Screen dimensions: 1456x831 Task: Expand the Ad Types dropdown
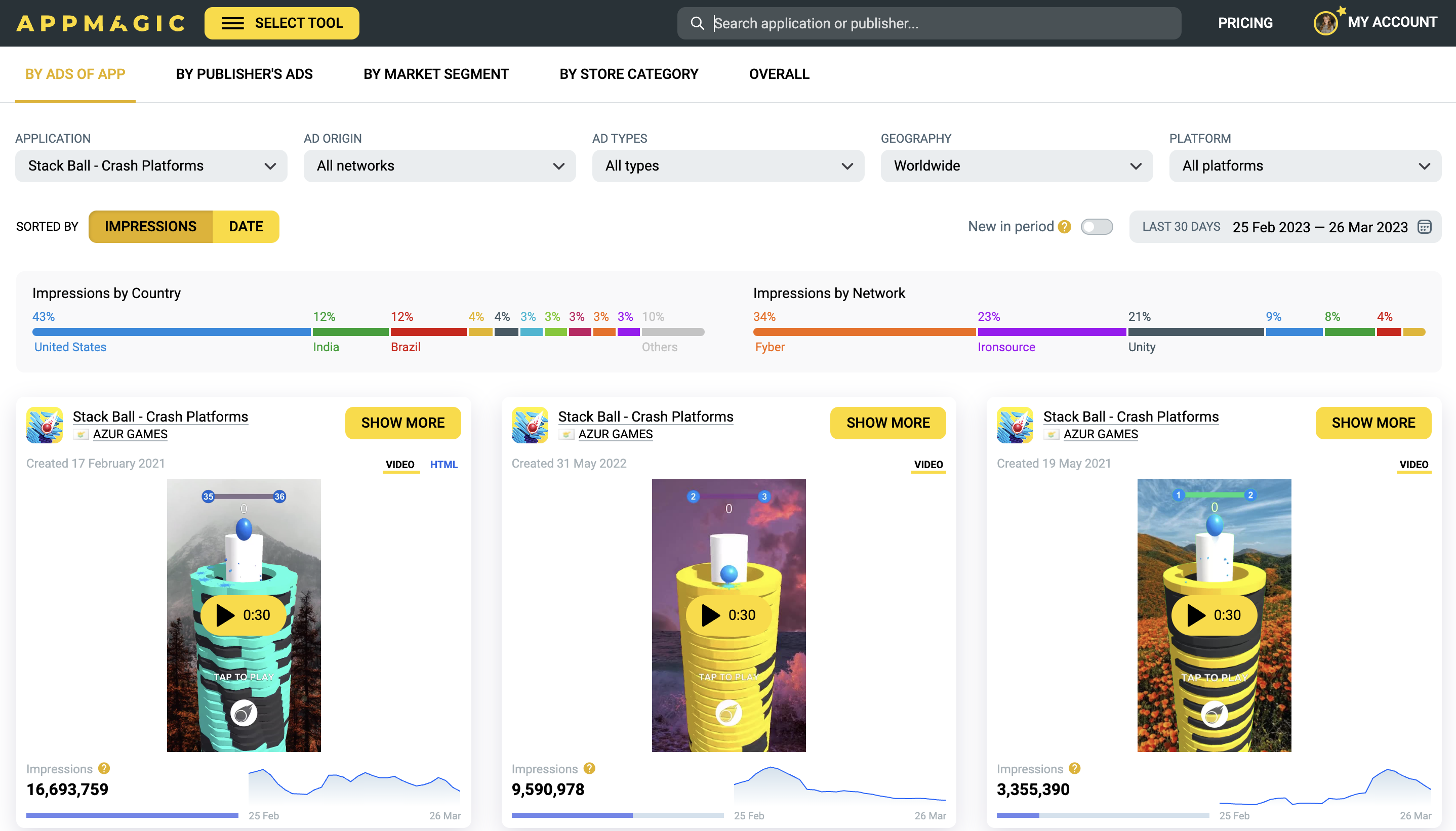point(727,166)
